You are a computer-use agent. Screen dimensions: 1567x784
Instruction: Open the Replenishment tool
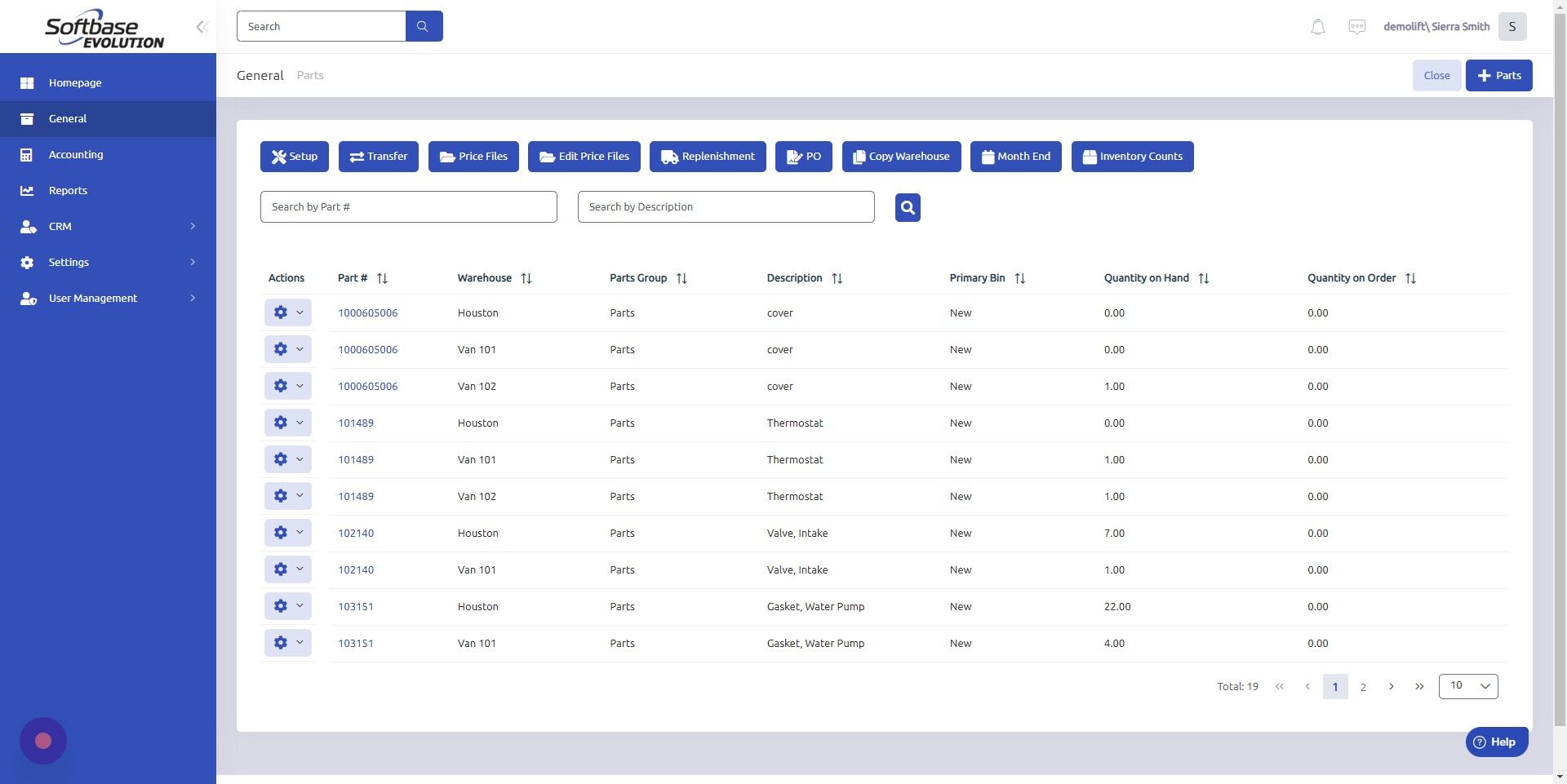(x=707, y=156)
